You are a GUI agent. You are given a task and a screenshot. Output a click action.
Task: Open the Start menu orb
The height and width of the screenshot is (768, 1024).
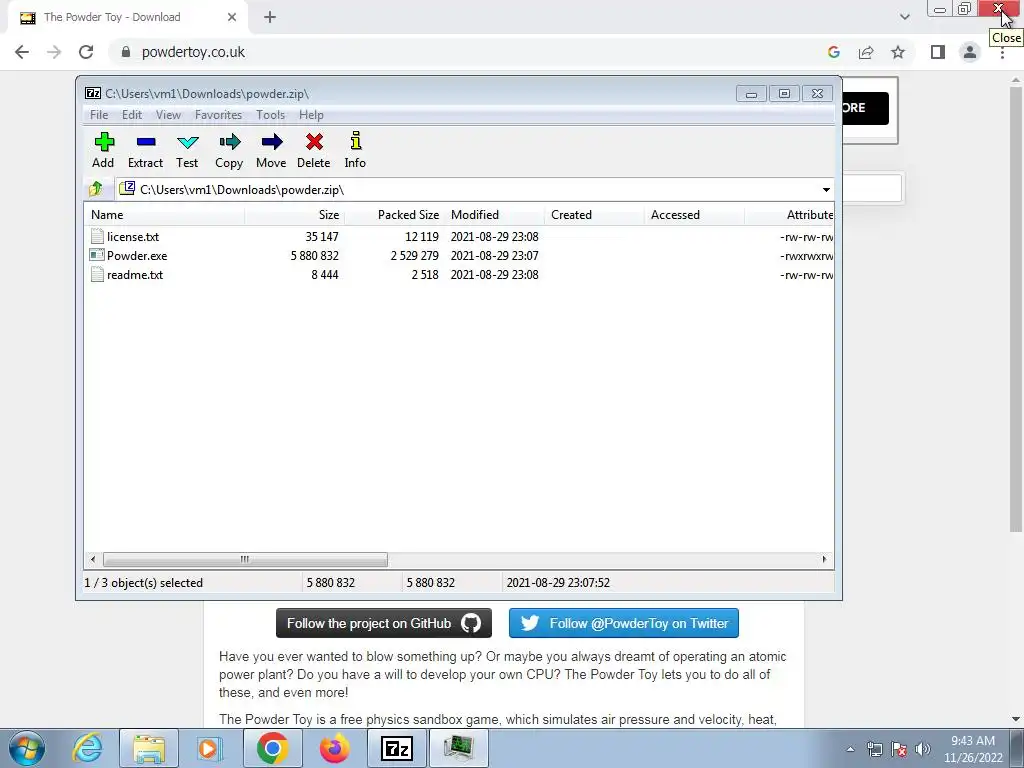click(x=27, y=748)
